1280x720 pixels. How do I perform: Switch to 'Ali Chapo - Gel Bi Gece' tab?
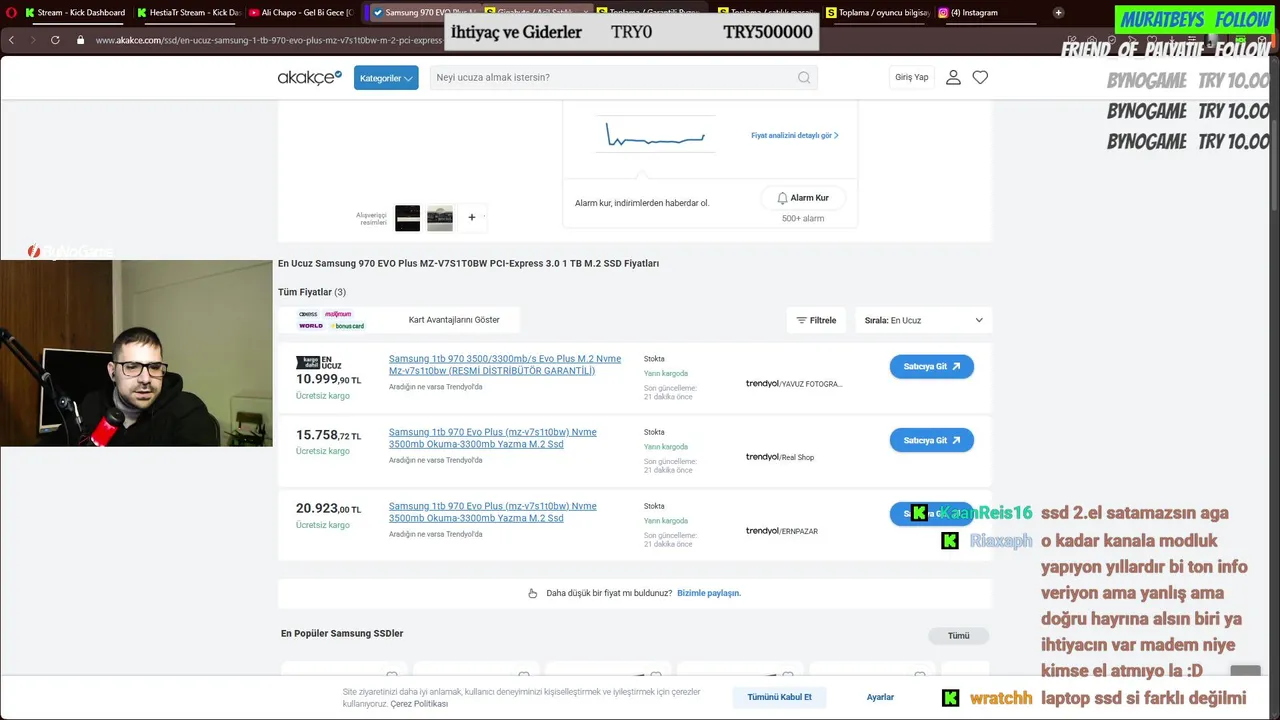click(x=300, y=13)
